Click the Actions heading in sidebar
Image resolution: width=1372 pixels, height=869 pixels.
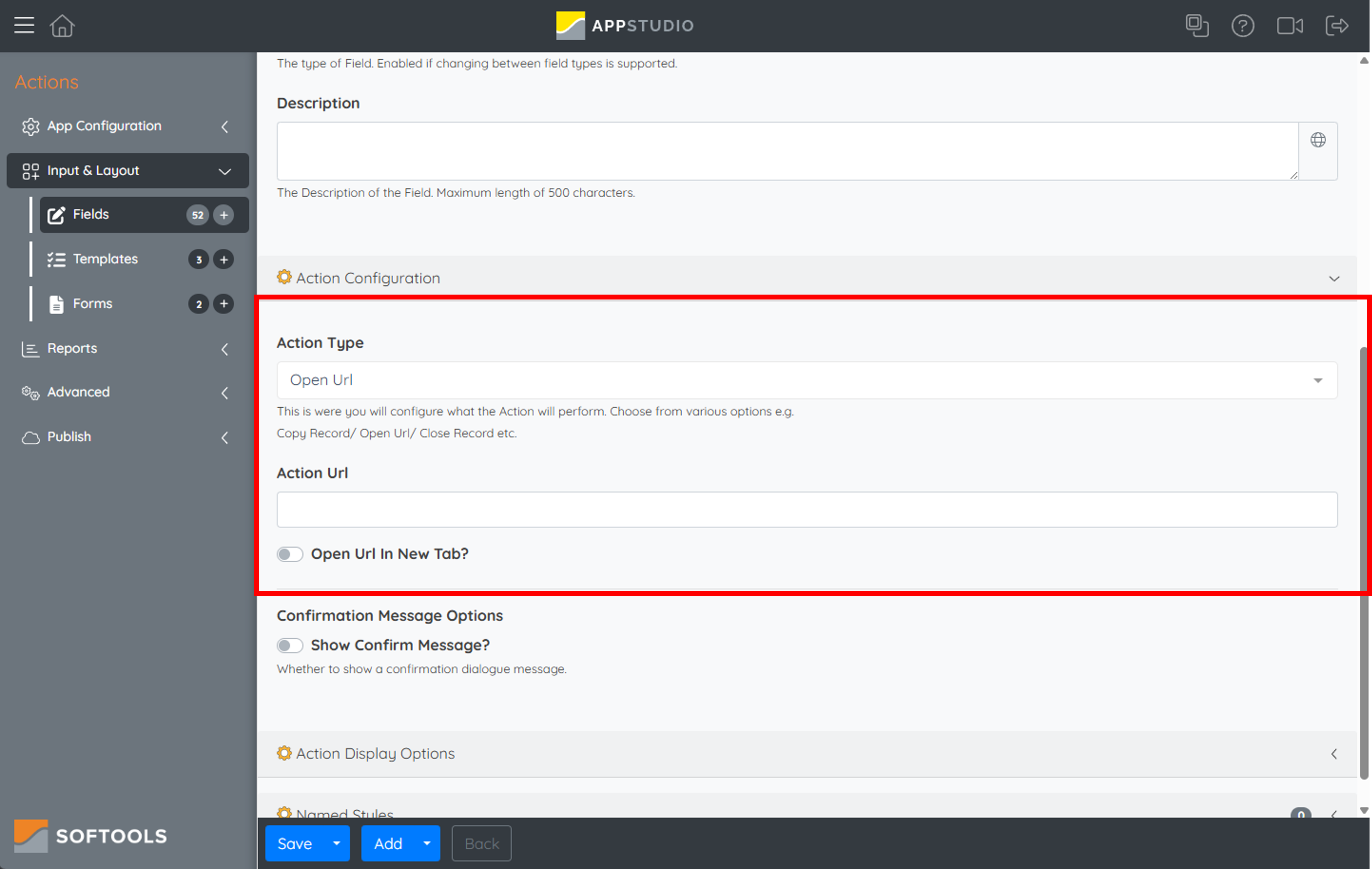coord(47,82)
